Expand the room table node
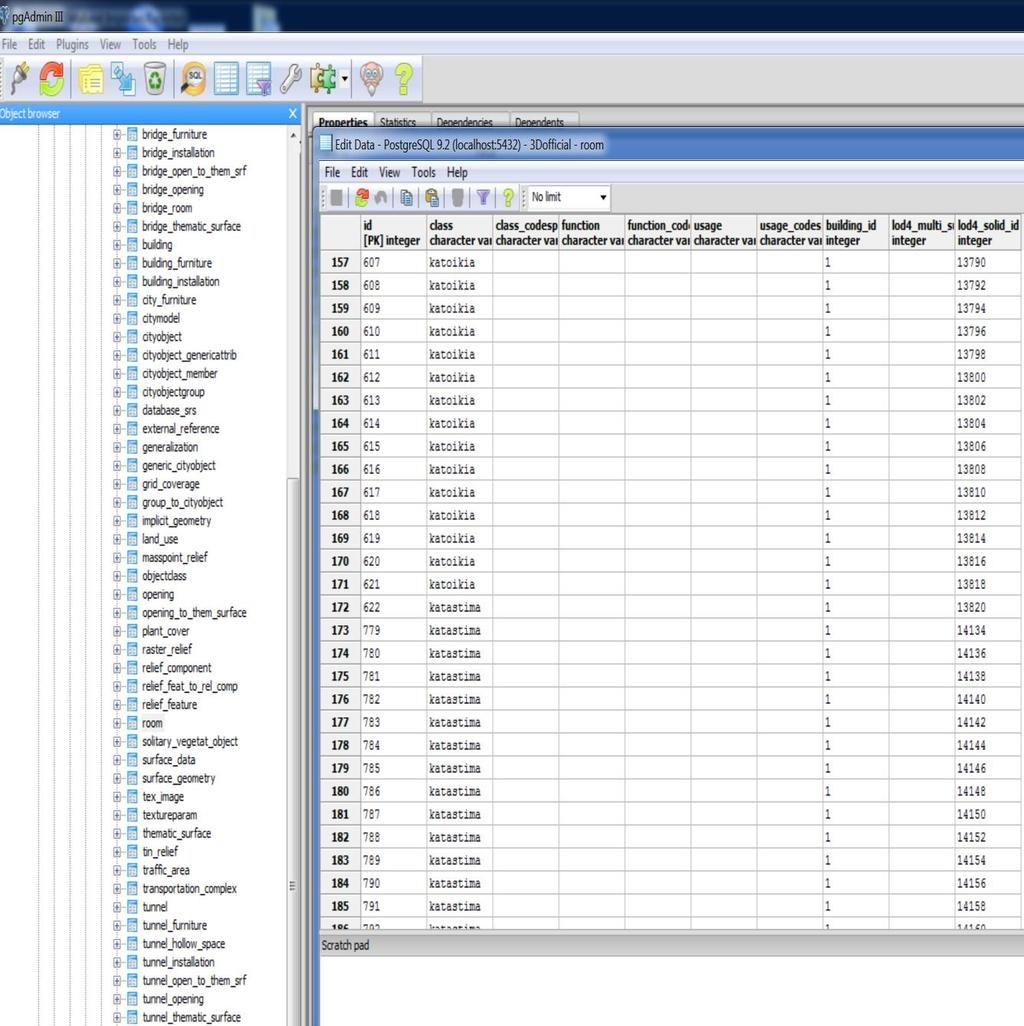This screenshot has width=1024, height=1026. (x=116, y=723)
